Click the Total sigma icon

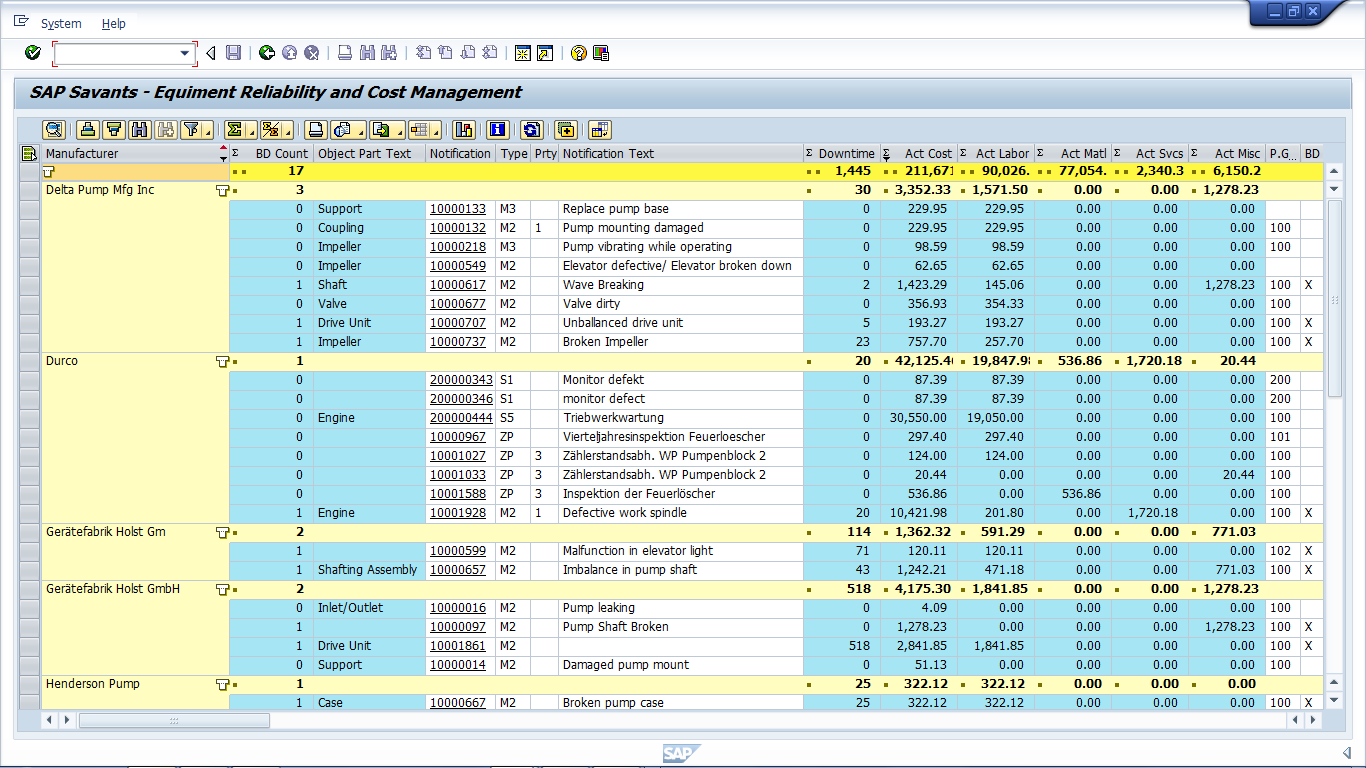tap(234, 129)
